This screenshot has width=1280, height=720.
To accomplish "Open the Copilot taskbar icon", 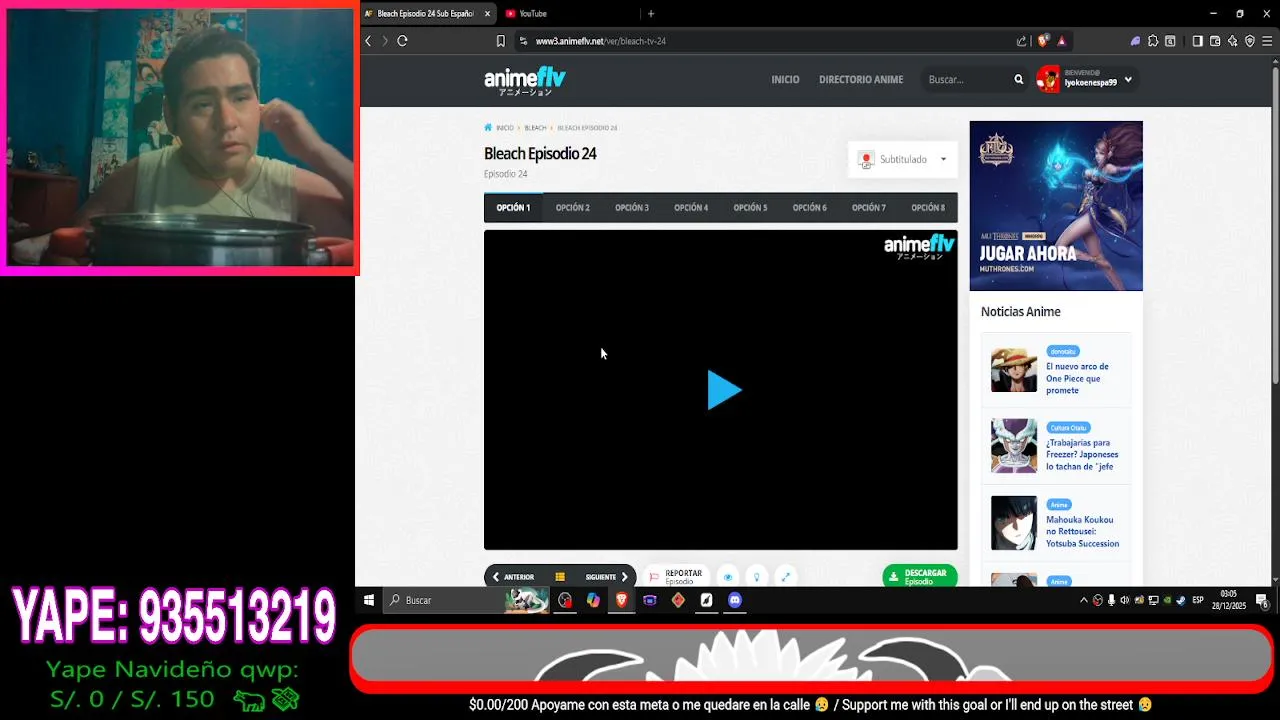I will tap(593, 600).
